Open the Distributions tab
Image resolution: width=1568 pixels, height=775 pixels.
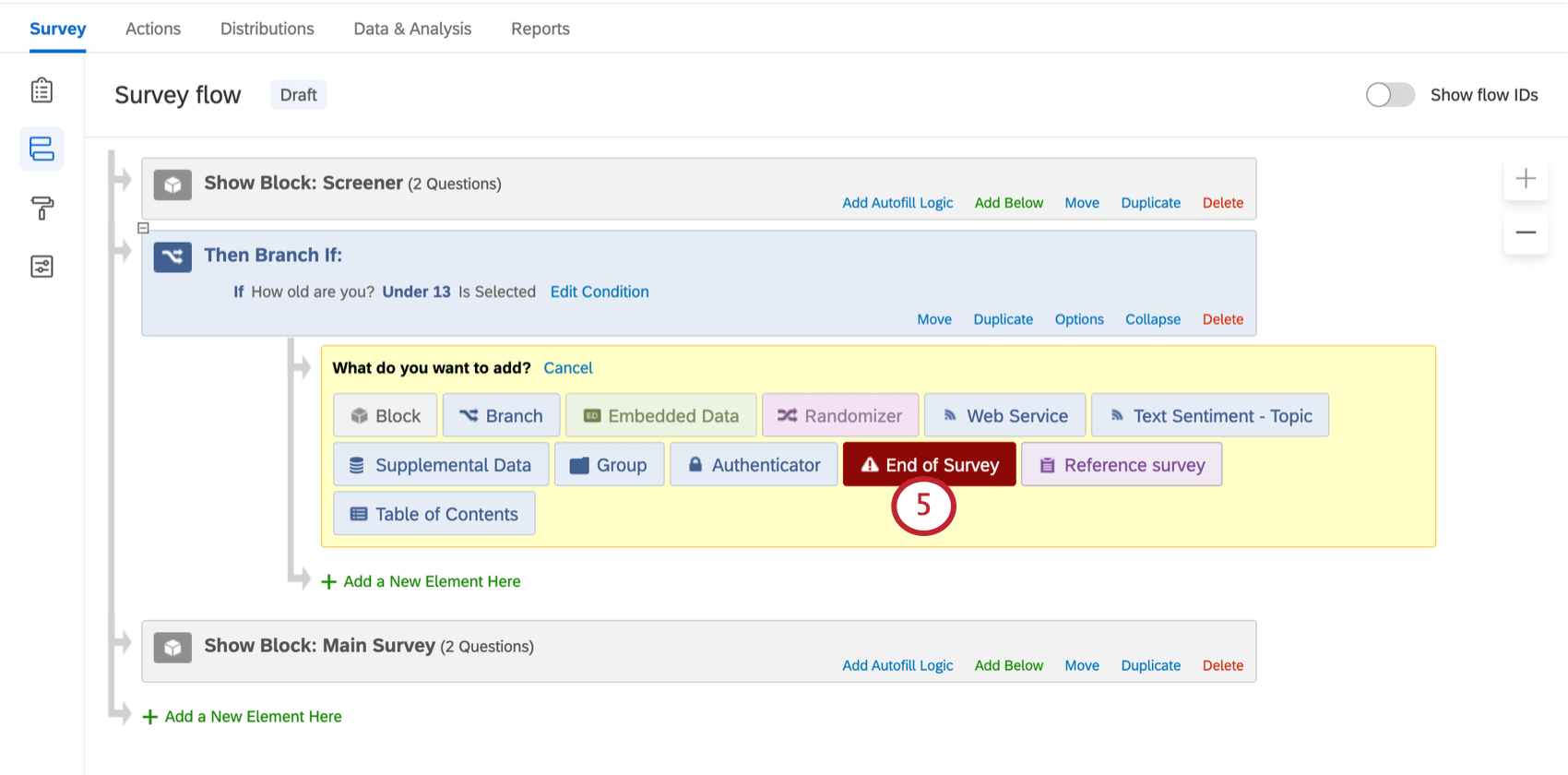coord(267,29)
